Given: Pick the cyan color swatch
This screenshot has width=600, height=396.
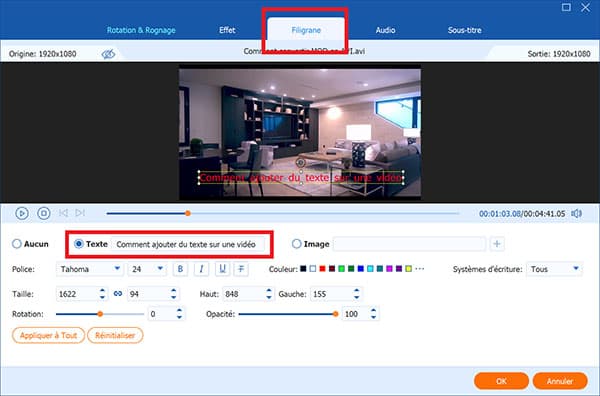Looking at the screenshot, I should pyautogui.click(x=370, y=269).
